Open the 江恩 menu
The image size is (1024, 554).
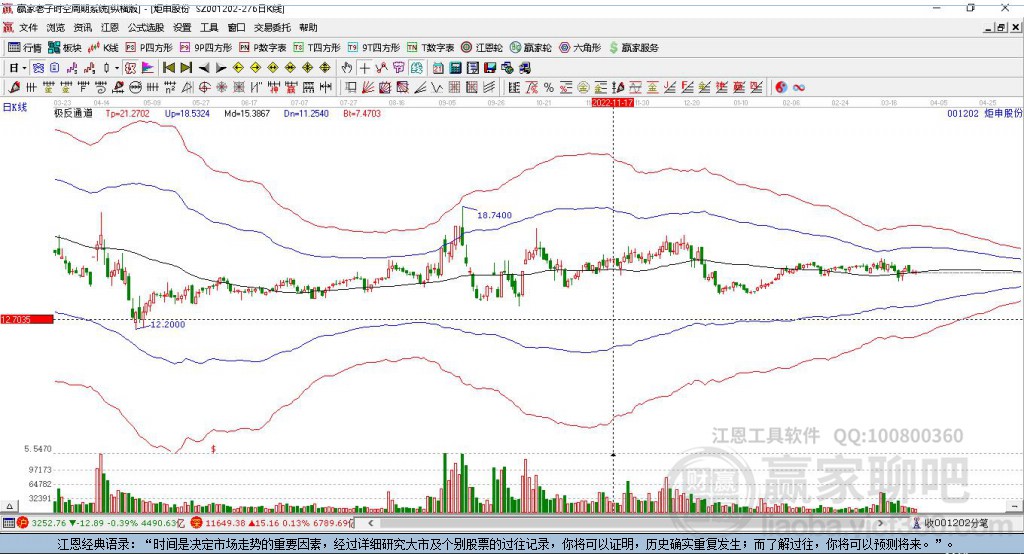(x=110, y=27)
